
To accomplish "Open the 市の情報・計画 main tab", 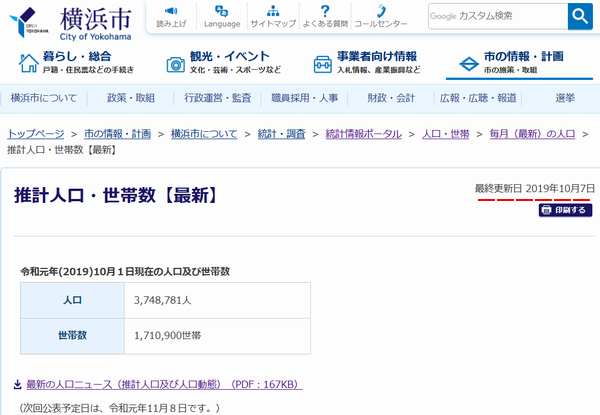I will point(519,62).
